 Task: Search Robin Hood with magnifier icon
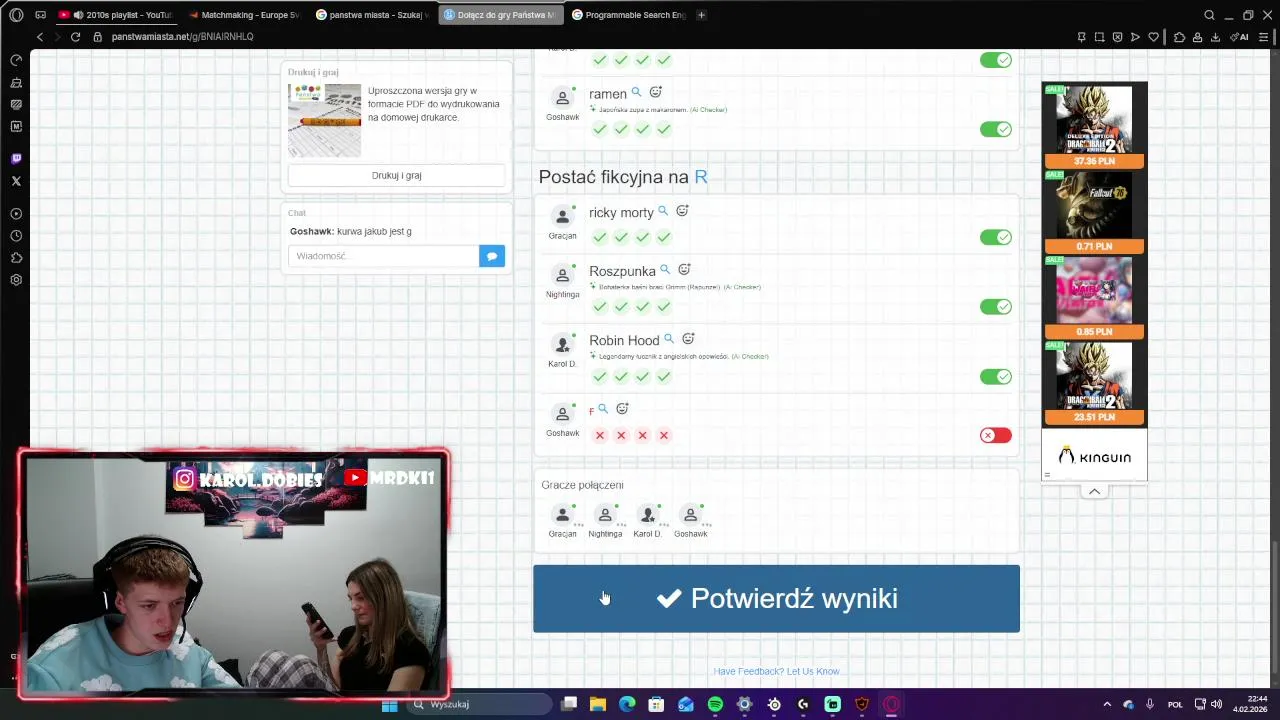coord(668,339)
